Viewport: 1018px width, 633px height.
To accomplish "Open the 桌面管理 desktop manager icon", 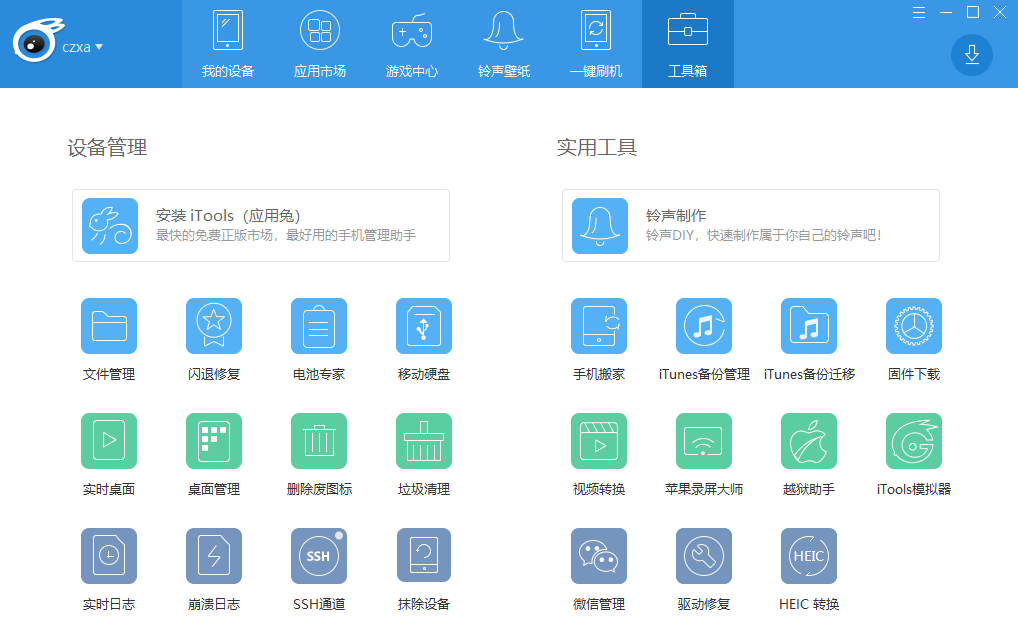I will pyautogui.click(x=214, y=441).
